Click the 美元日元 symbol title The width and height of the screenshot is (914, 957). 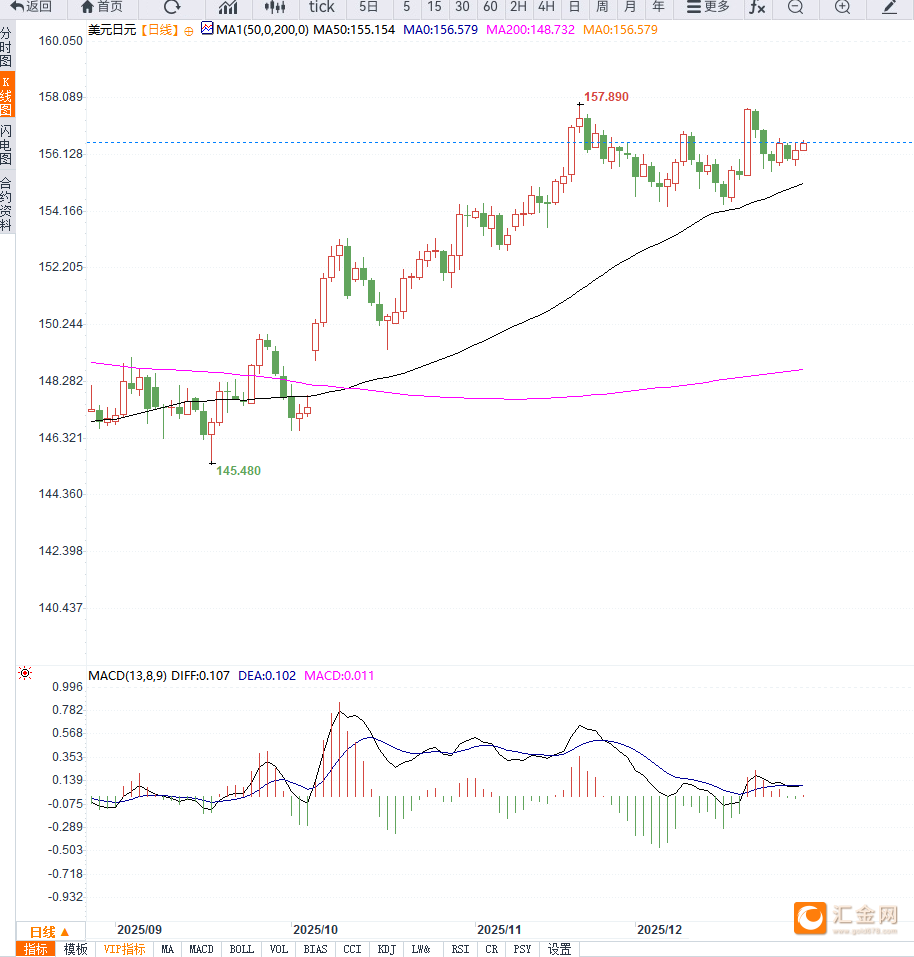click(112, 30)
